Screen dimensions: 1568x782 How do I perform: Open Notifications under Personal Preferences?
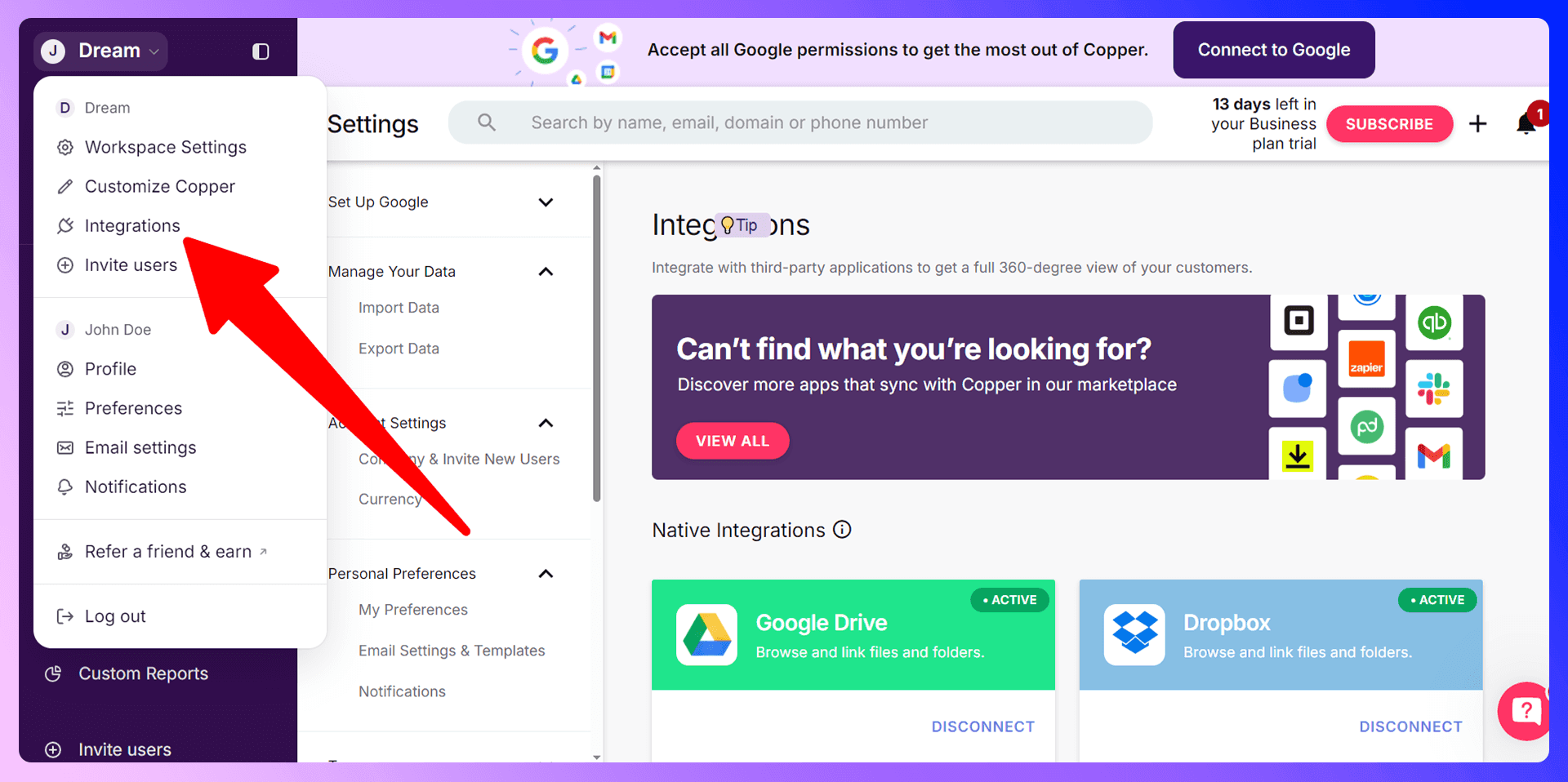coord(402,691)
